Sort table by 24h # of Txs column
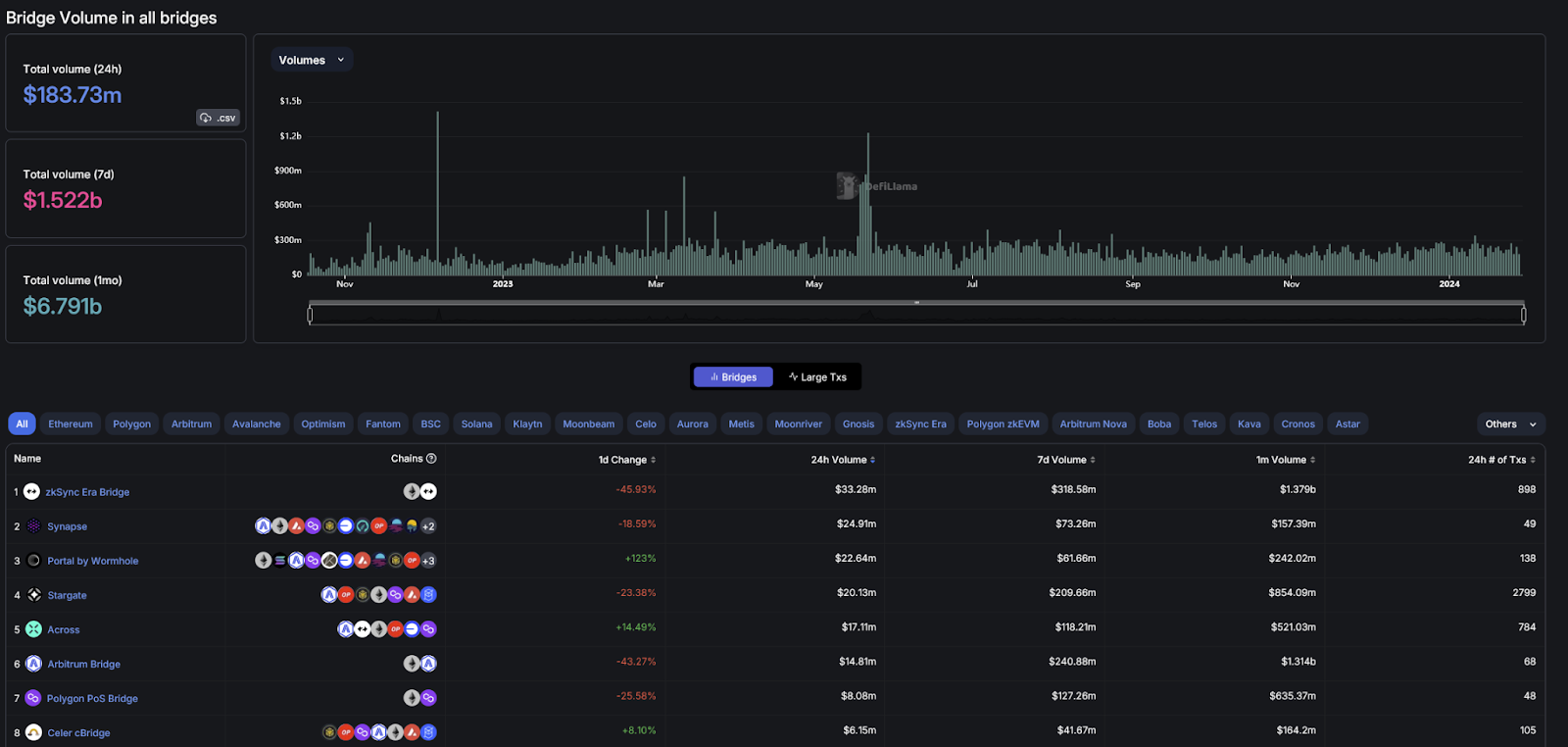Screen dimensions: 1568x747 1501,460
